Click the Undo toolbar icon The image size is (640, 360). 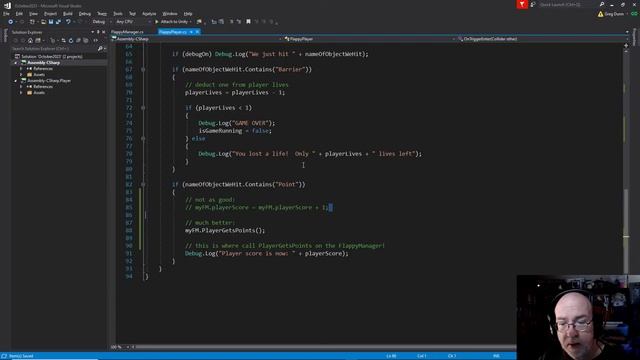click(68, 22)
